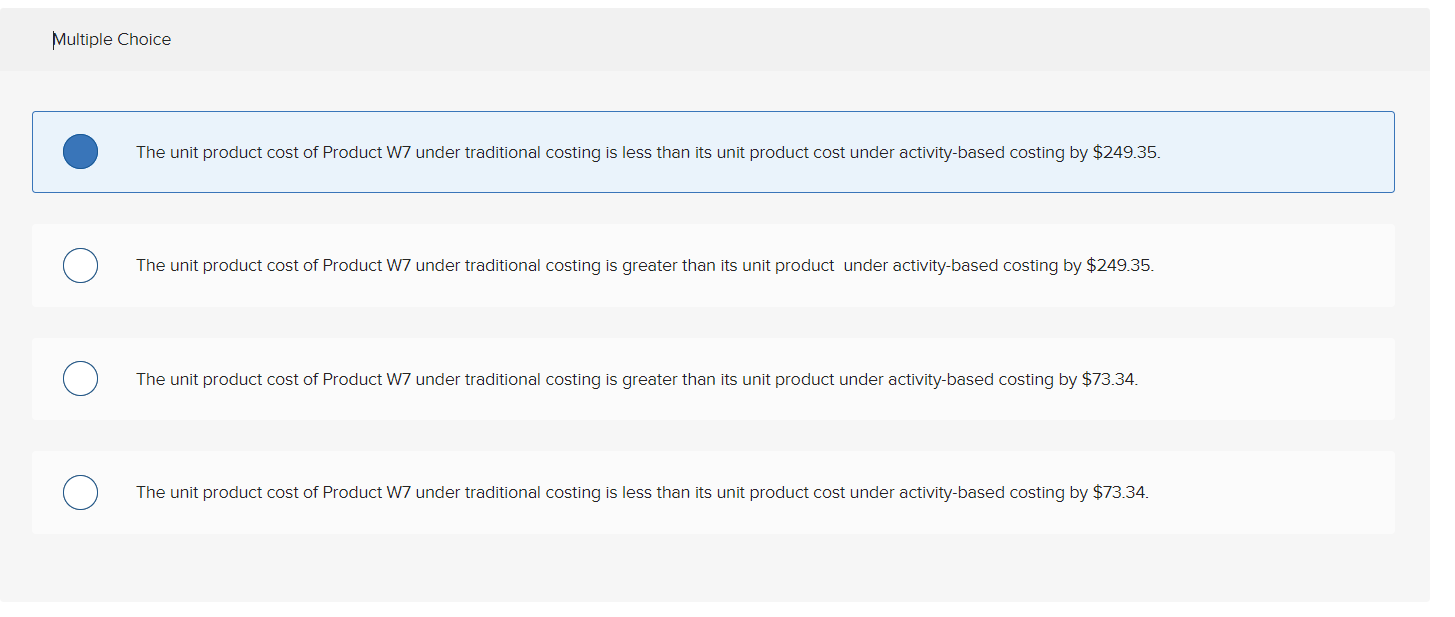Select the answer stating less than by $249.35

[648, 152]
